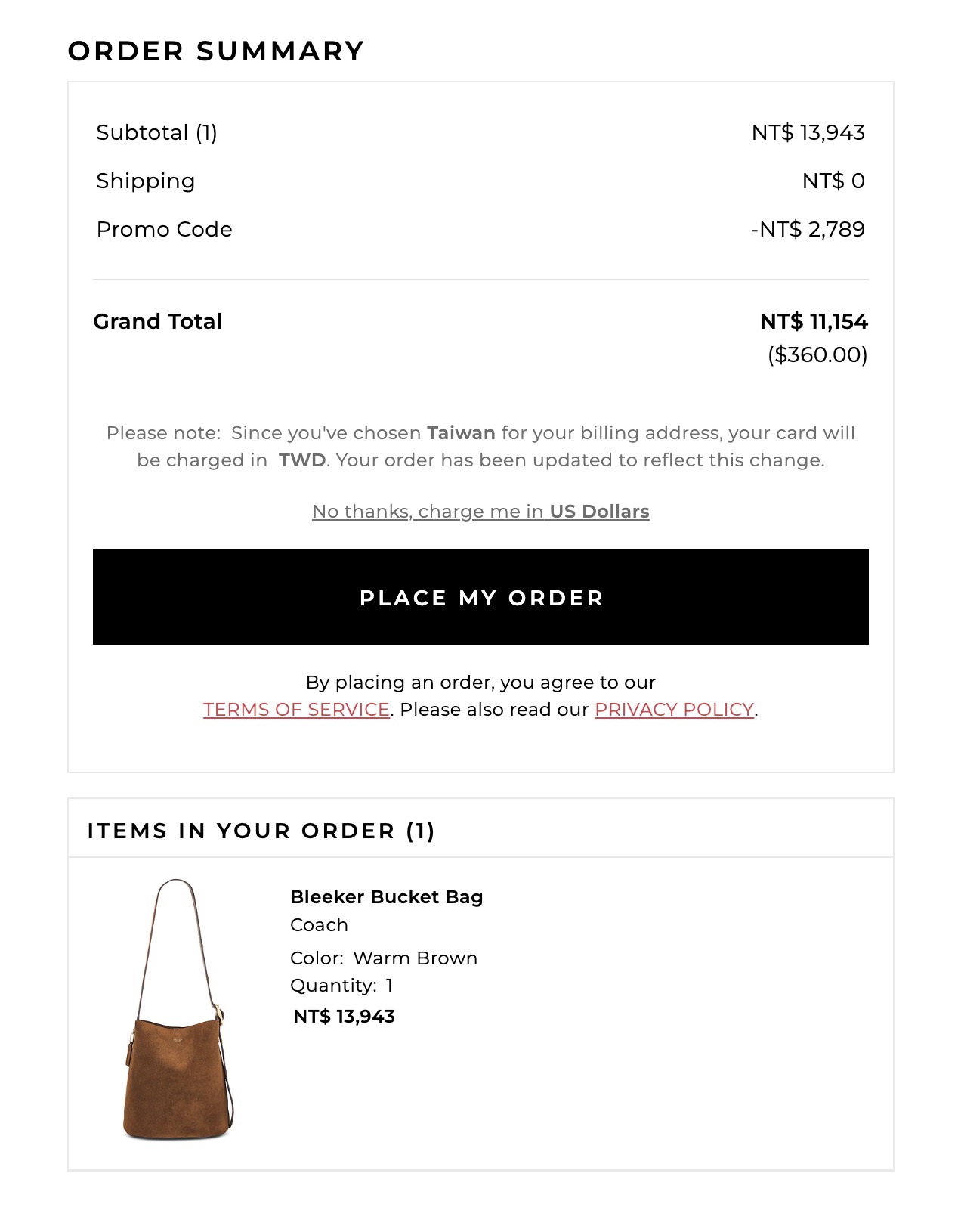Click the Place My Order button

pyautogui.click(x=480, y=597)
